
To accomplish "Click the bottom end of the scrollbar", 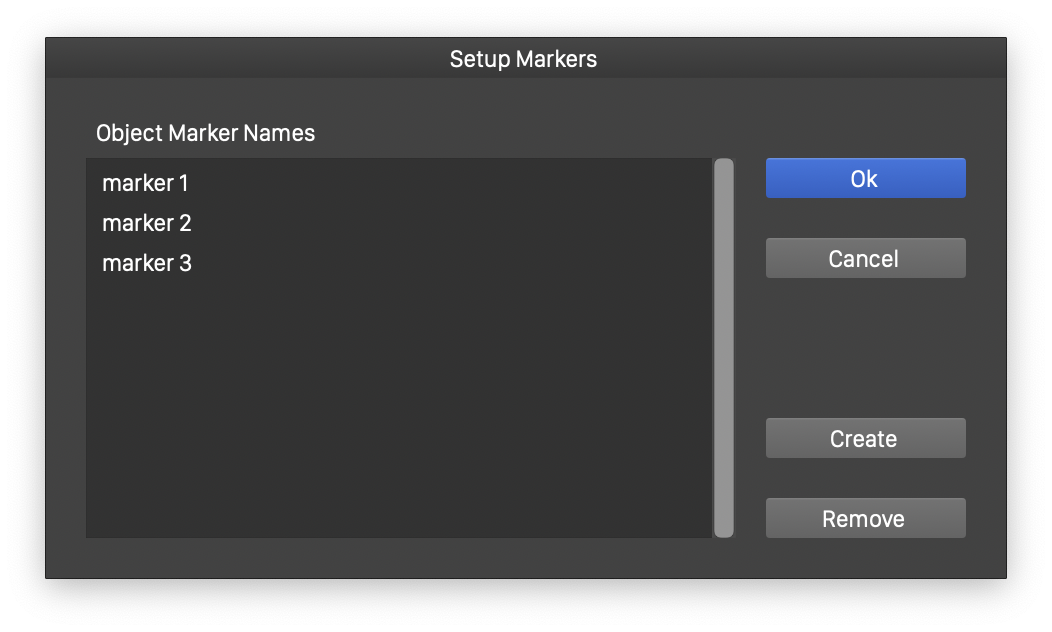I will [x=724, y=528].
